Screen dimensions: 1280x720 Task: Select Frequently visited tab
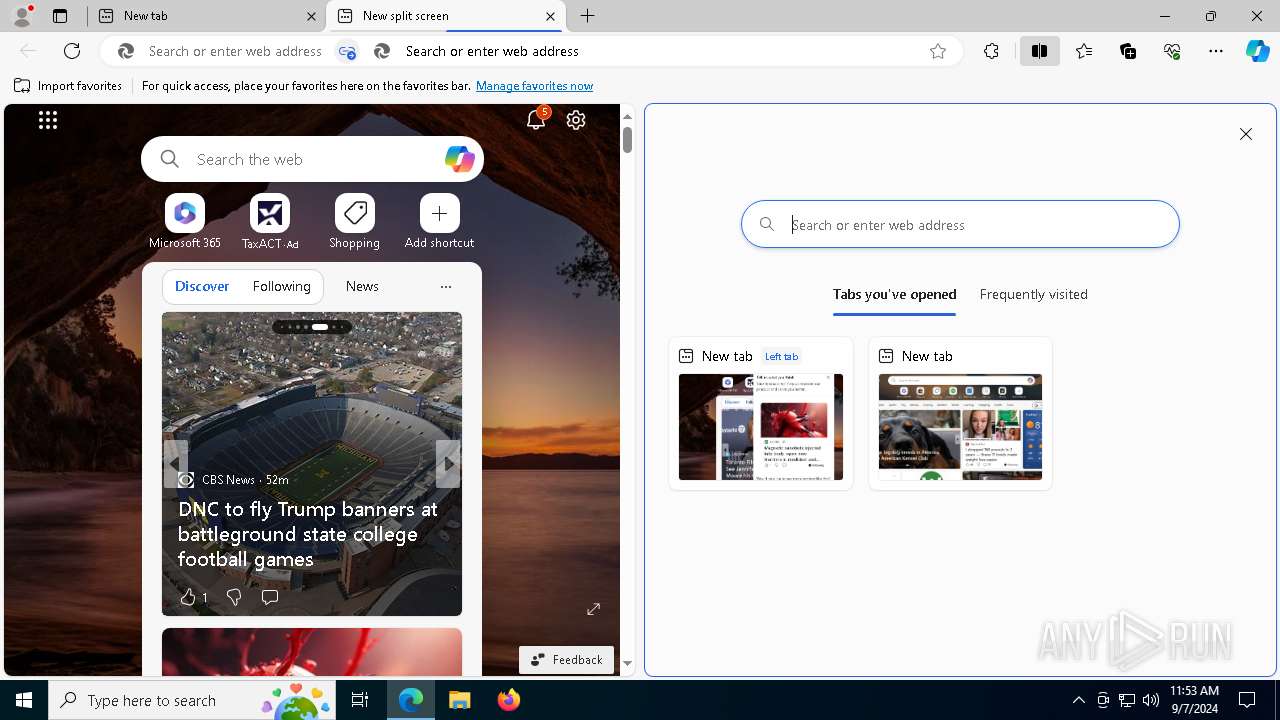[1033, 294]
